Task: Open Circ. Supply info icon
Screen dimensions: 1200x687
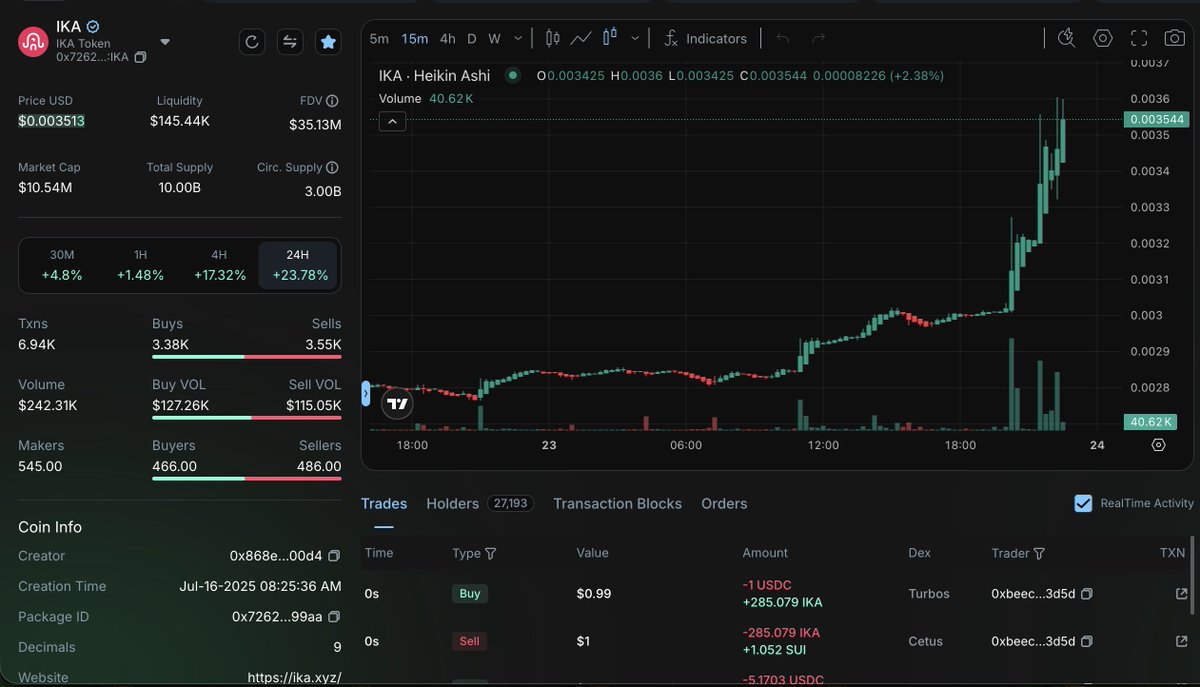Action: pos(332,168)
